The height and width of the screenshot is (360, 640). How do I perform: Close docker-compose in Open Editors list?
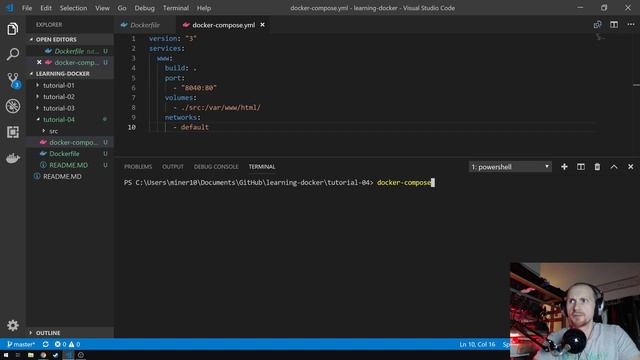39,62
